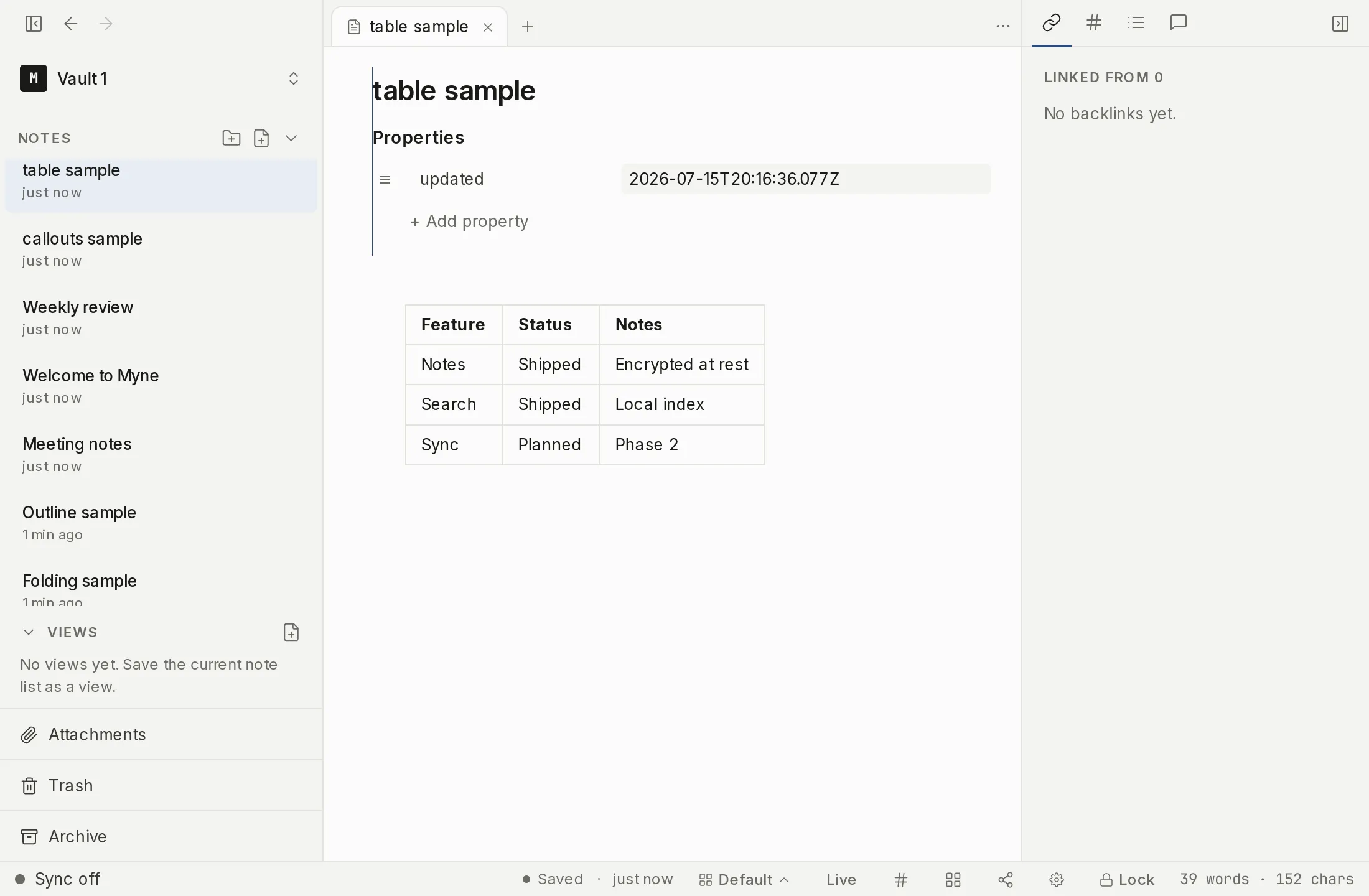The width and height of the screenshot is (1369, 896).
Task: Open the Meeting notes note
Action: click(x=161, y=454)
